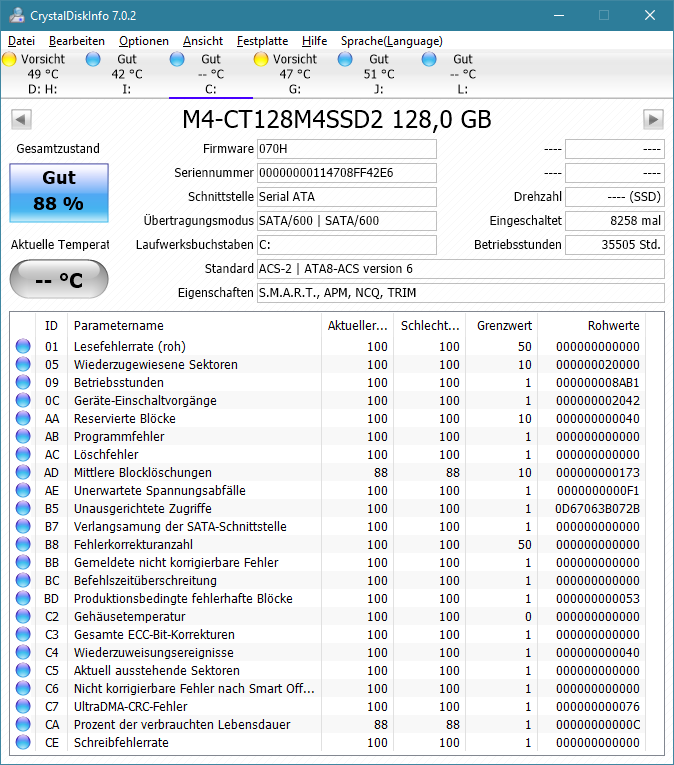
Task: Open the Optionen menu
Action: [143, 41]
